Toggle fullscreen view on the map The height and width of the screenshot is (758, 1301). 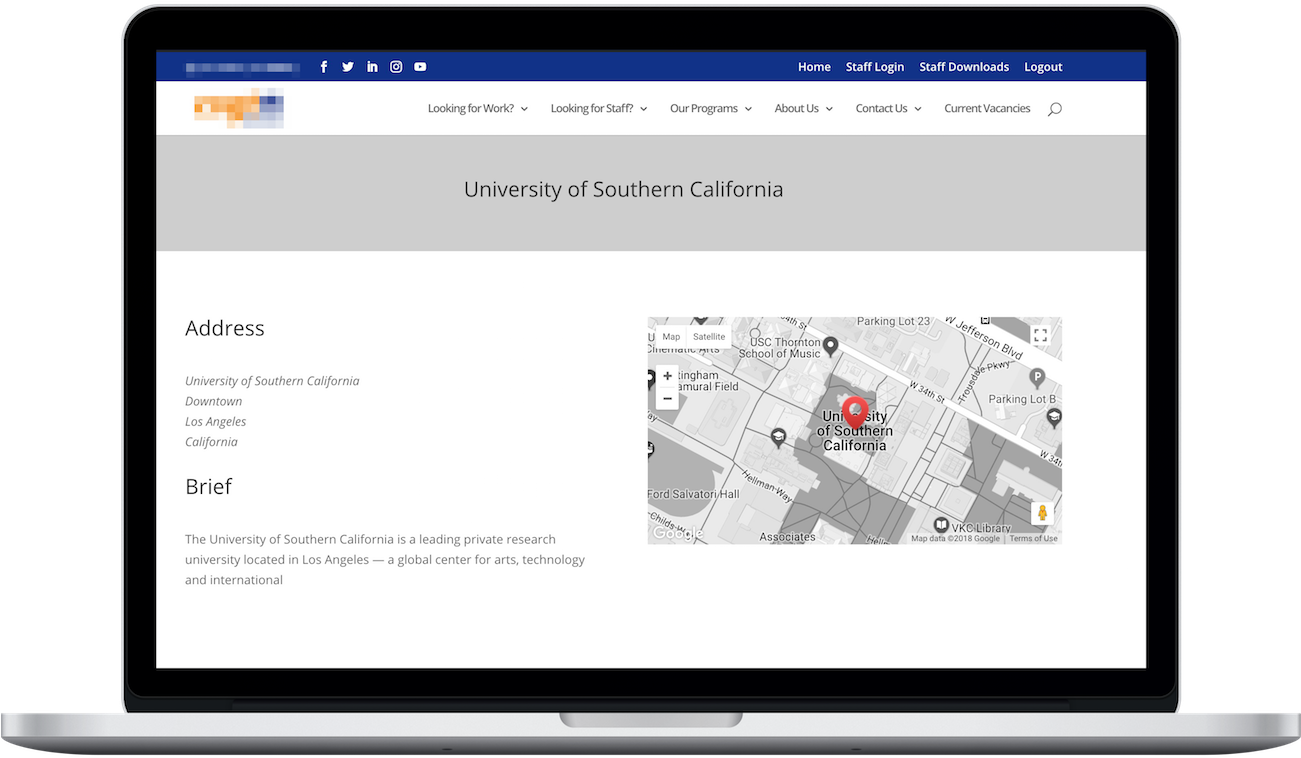point(1040,335)
